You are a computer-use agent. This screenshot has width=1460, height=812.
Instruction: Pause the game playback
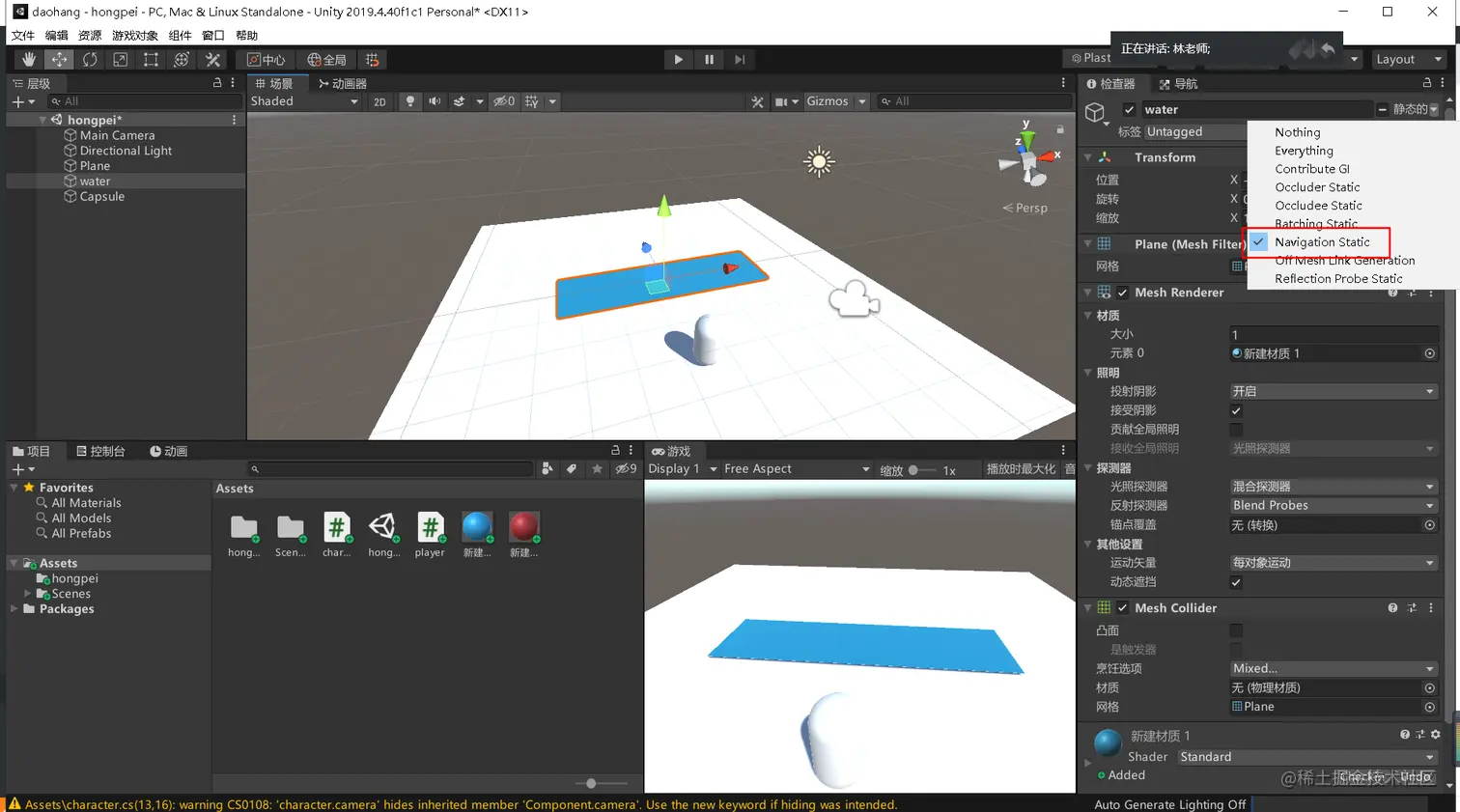710,60
